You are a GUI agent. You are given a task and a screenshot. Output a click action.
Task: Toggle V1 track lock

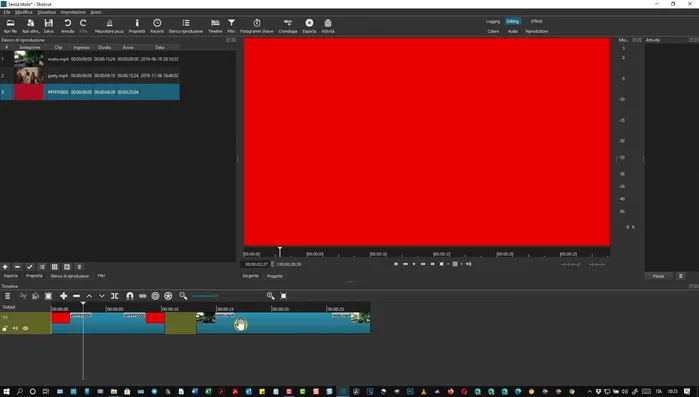(x=5, y=328)
